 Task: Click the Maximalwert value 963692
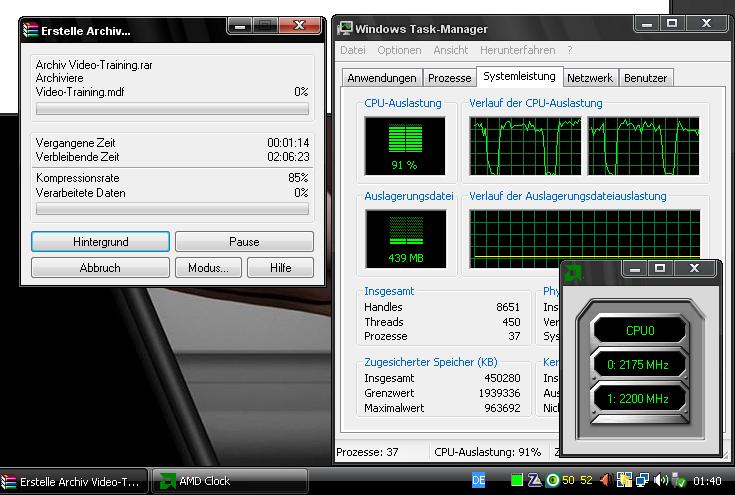coord(502,408)
